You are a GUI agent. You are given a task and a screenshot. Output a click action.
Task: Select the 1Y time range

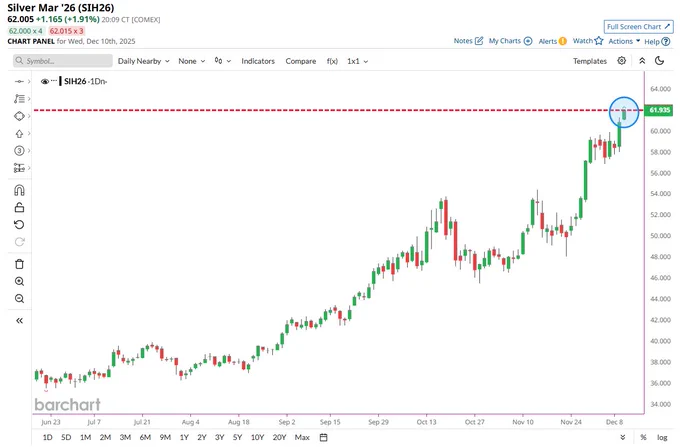point(184,437)
